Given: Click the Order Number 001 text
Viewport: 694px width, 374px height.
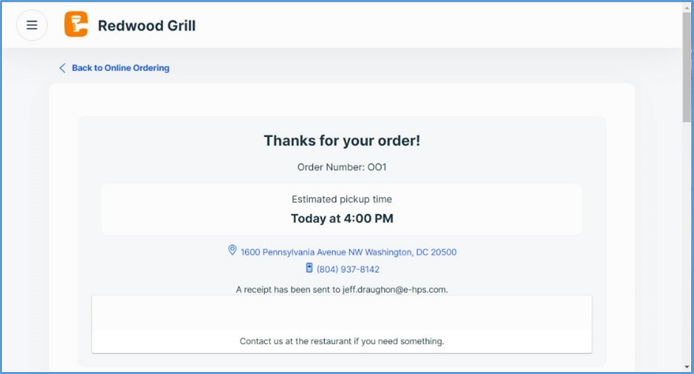Looking at the screenshot, I should pos(342,167).
